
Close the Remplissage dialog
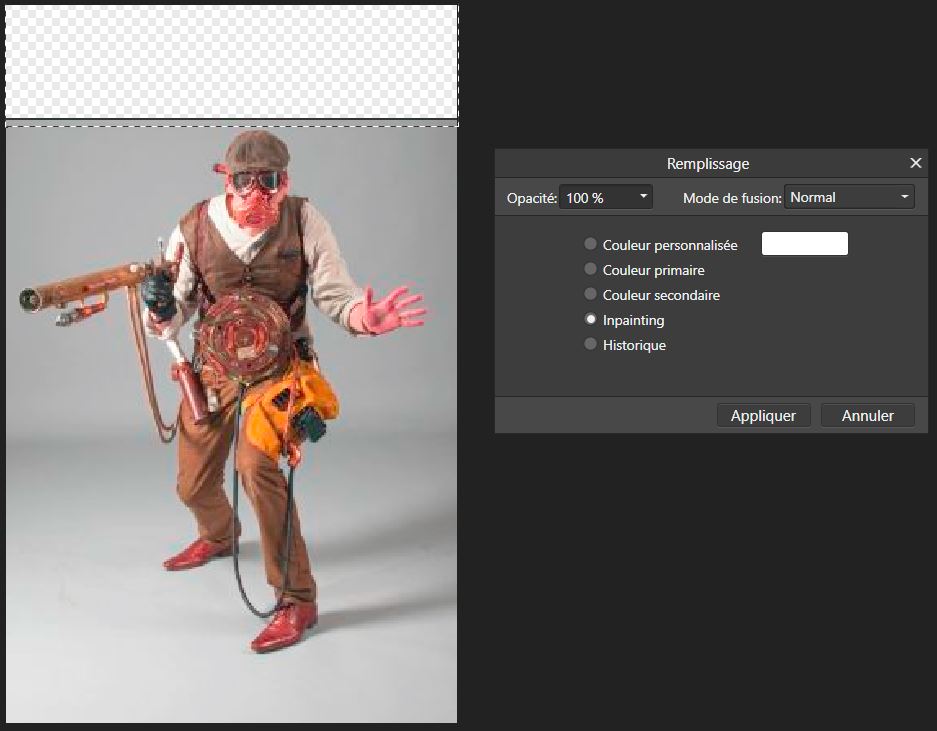(x=915, y=163)
